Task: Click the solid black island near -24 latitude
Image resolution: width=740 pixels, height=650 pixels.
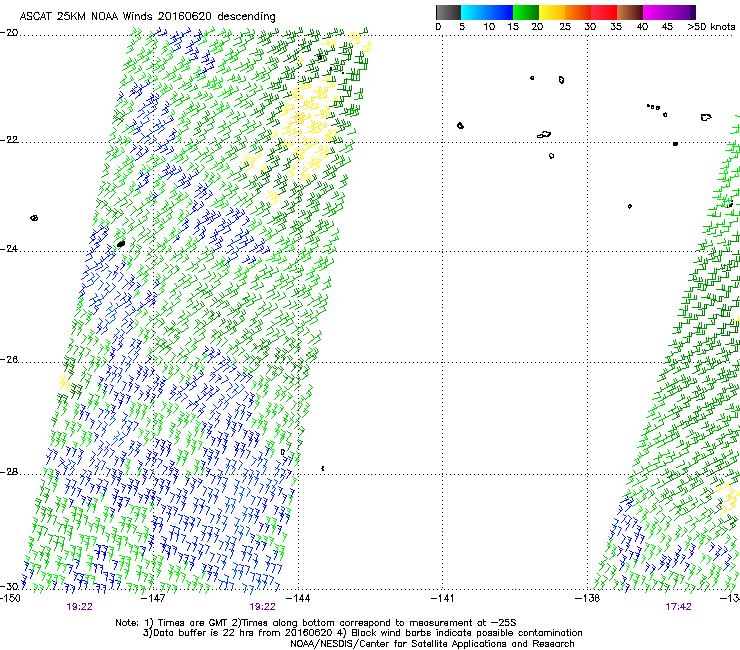Action: coord(121,244)
